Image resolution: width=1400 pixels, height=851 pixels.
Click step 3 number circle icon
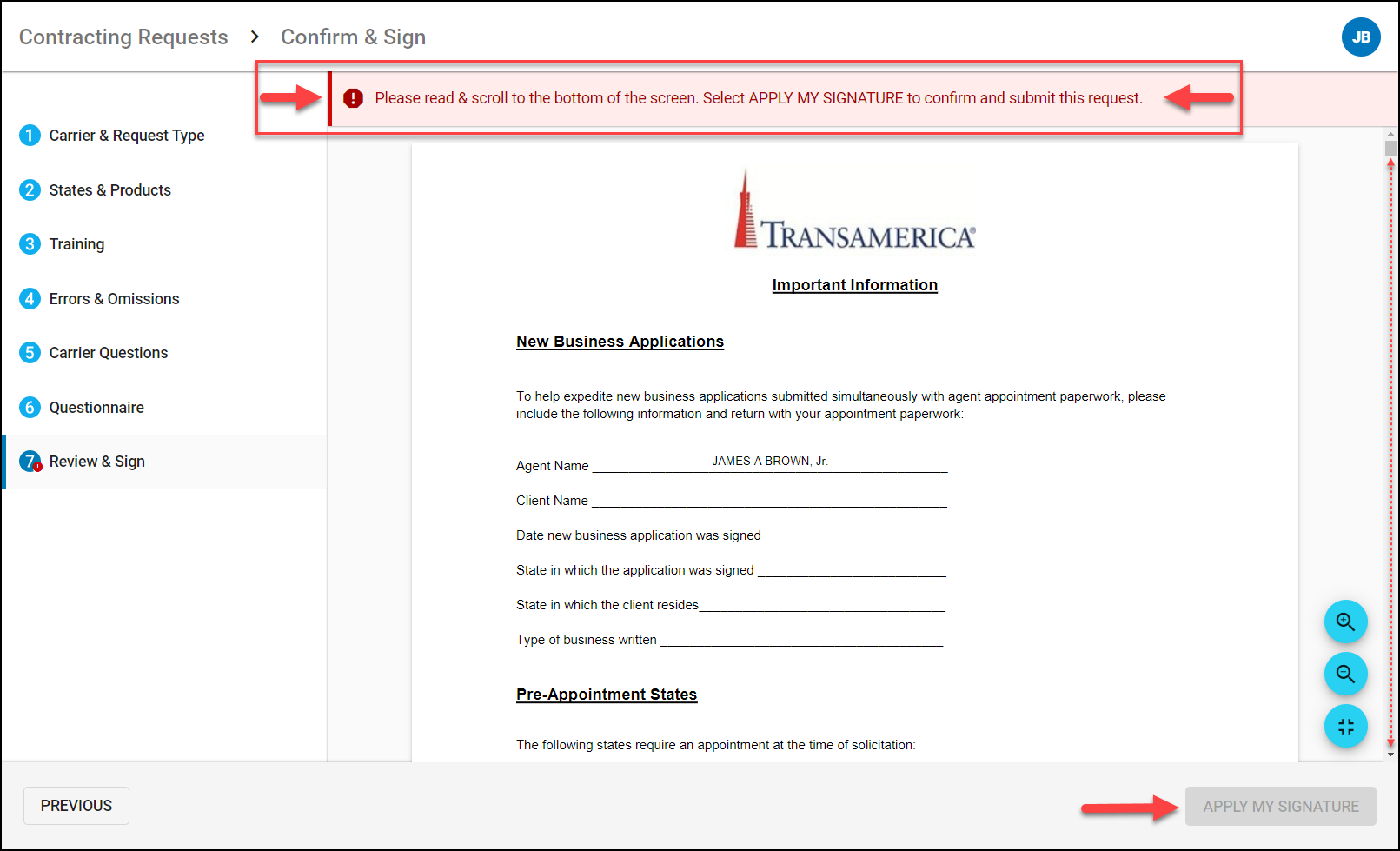pos(30,244)
